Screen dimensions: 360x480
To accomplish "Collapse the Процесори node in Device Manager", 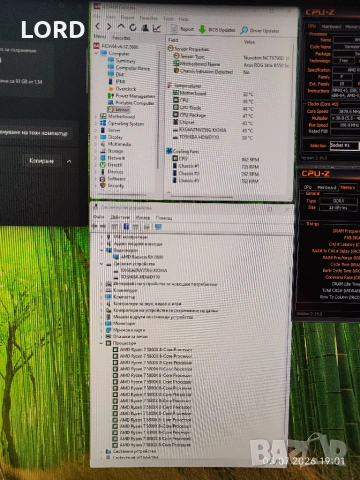I will (102, 343).
